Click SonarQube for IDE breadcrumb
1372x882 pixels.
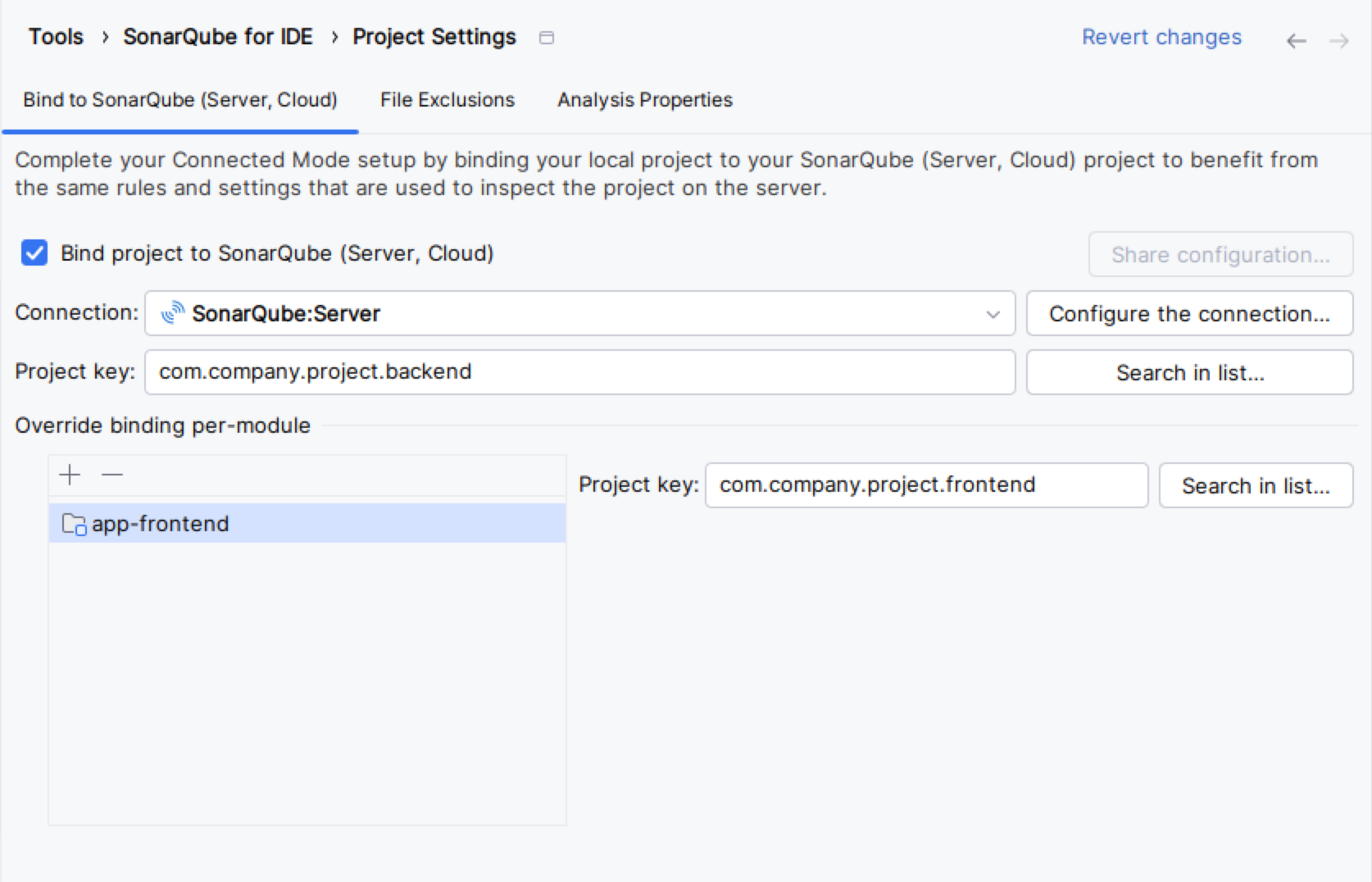coord(218,37)
